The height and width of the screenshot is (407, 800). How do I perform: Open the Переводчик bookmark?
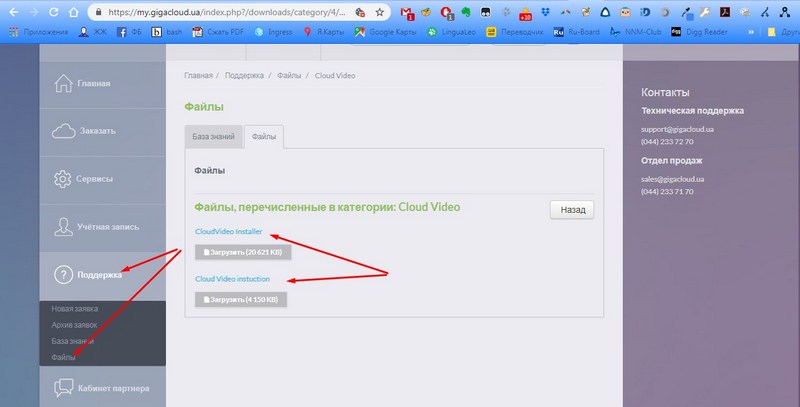[x=515, y=32]
